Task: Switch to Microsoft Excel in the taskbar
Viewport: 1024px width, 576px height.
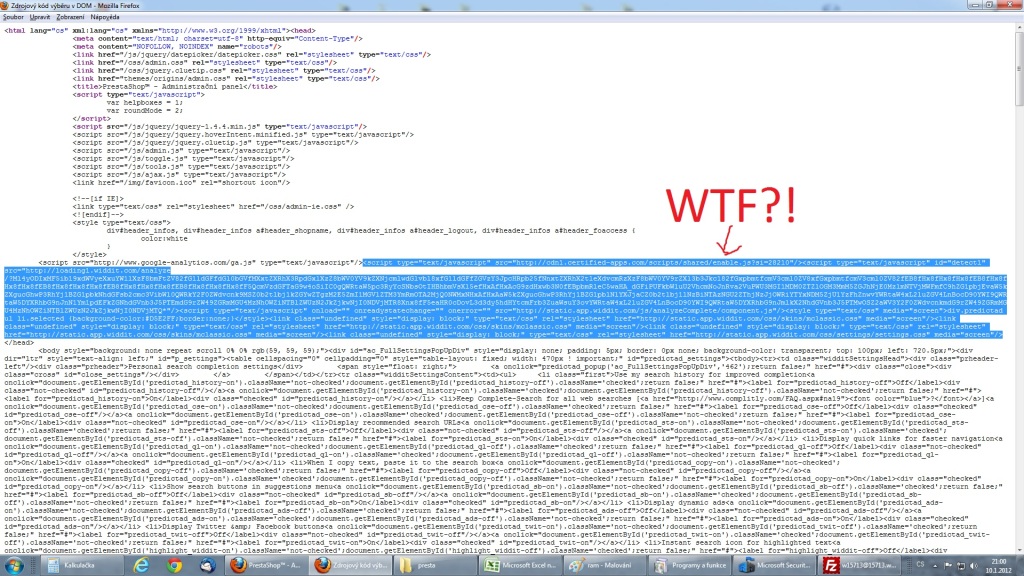Action: coord(520,566)
